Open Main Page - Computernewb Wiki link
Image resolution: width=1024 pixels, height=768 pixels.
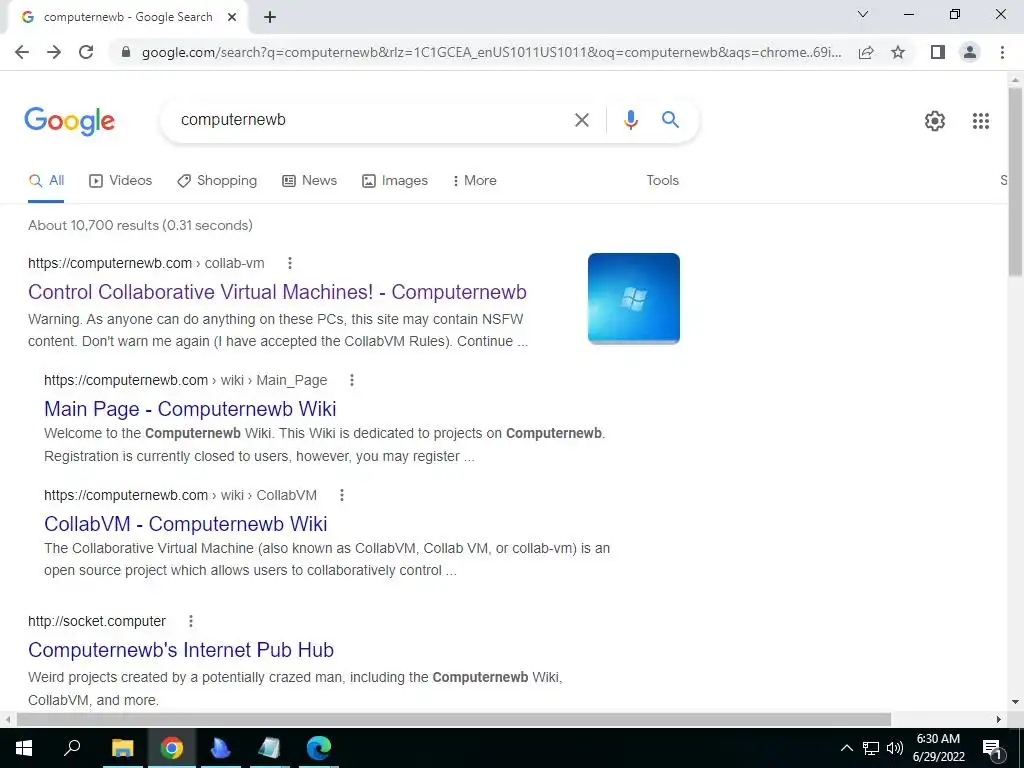coord(190,409)
